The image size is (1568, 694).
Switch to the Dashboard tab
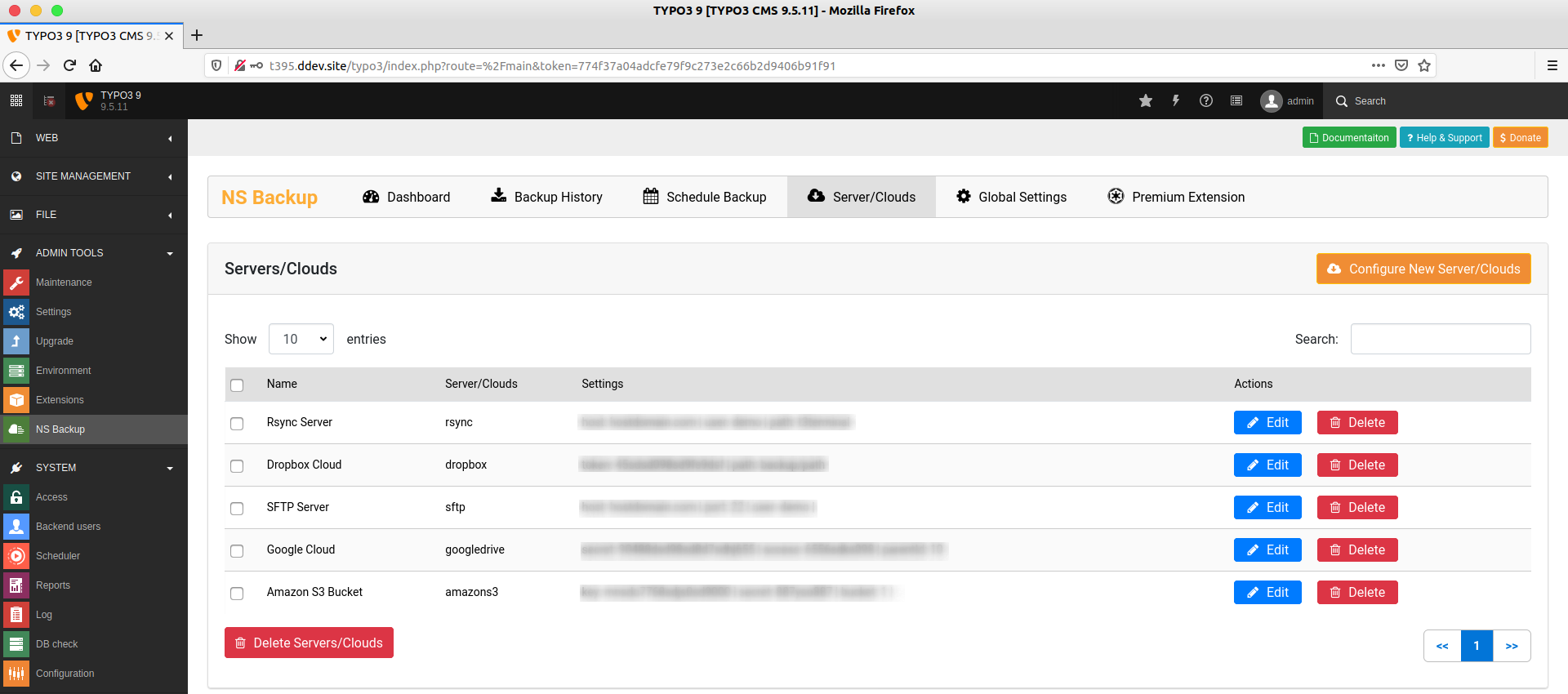tap(407, 197)
